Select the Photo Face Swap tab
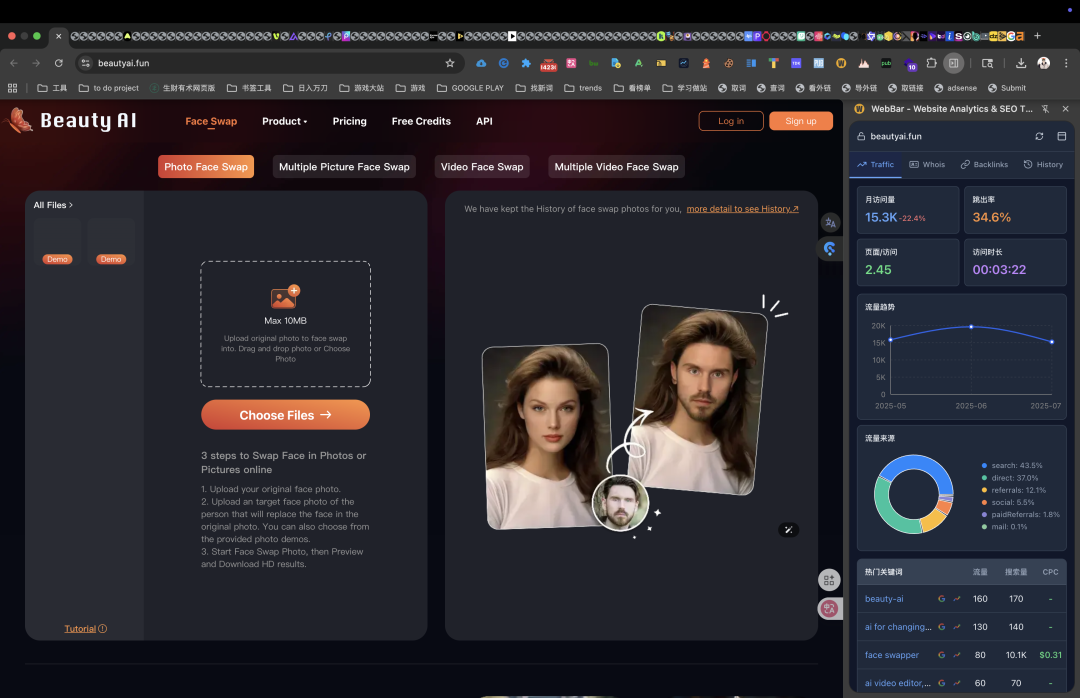This screenshot has width=1080, height=698. pos(206,167)
